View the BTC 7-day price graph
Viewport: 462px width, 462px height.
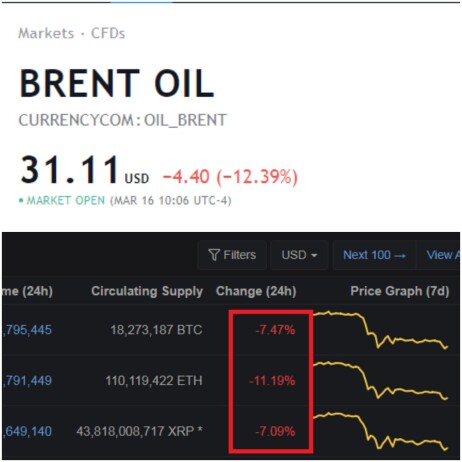tap(381, 330)
